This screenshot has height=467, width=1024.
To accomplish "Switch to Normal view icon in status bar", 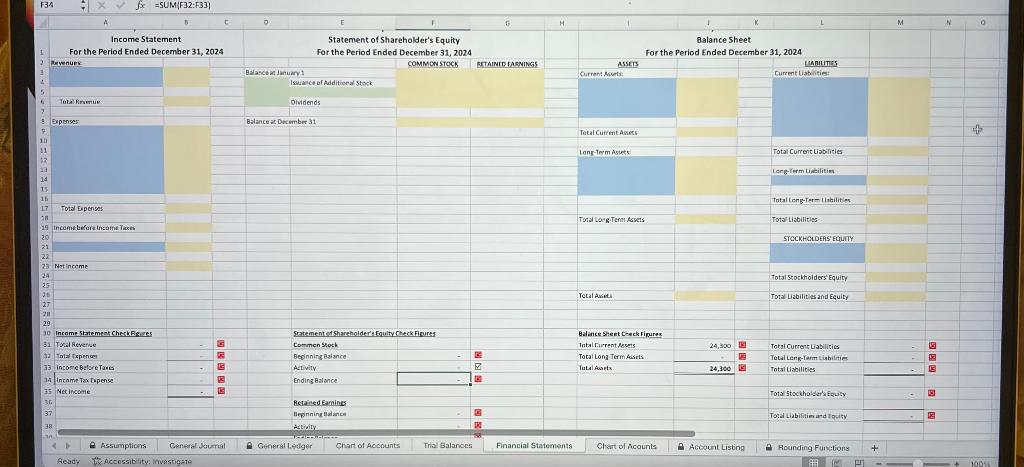I will click(814, 462).
